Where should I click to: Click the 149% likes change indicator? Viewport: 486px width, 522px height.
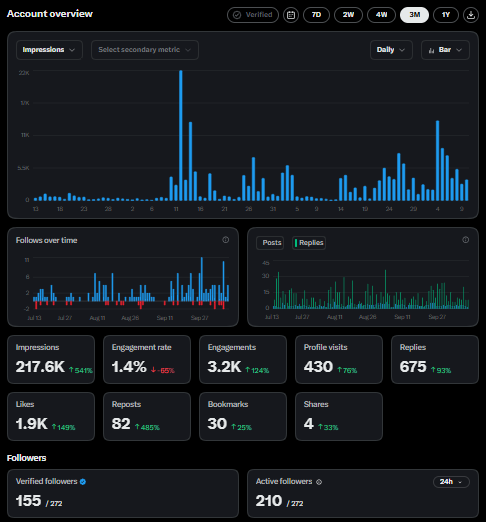[x=63, y=427]
